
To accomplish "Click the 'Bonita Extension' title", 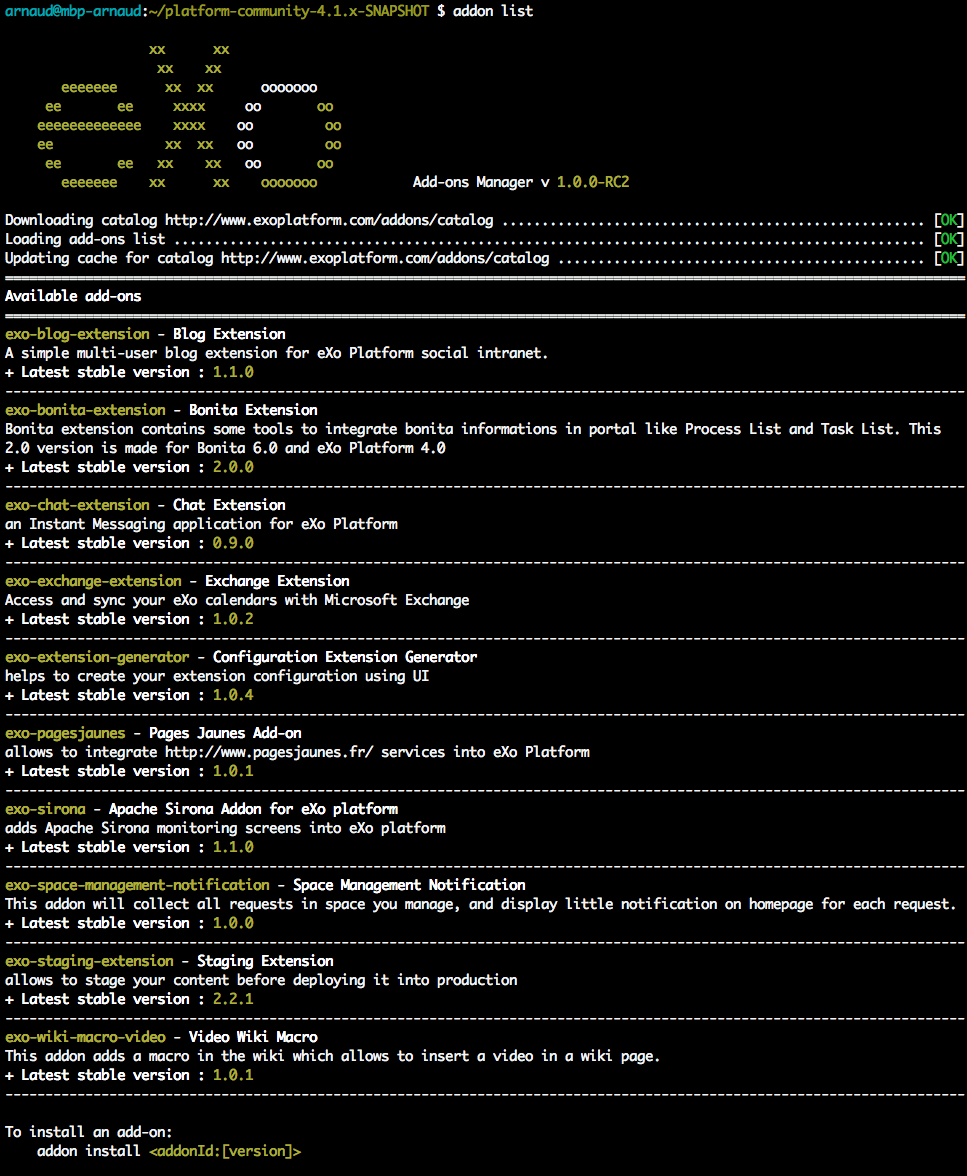I will pos(253,410).
